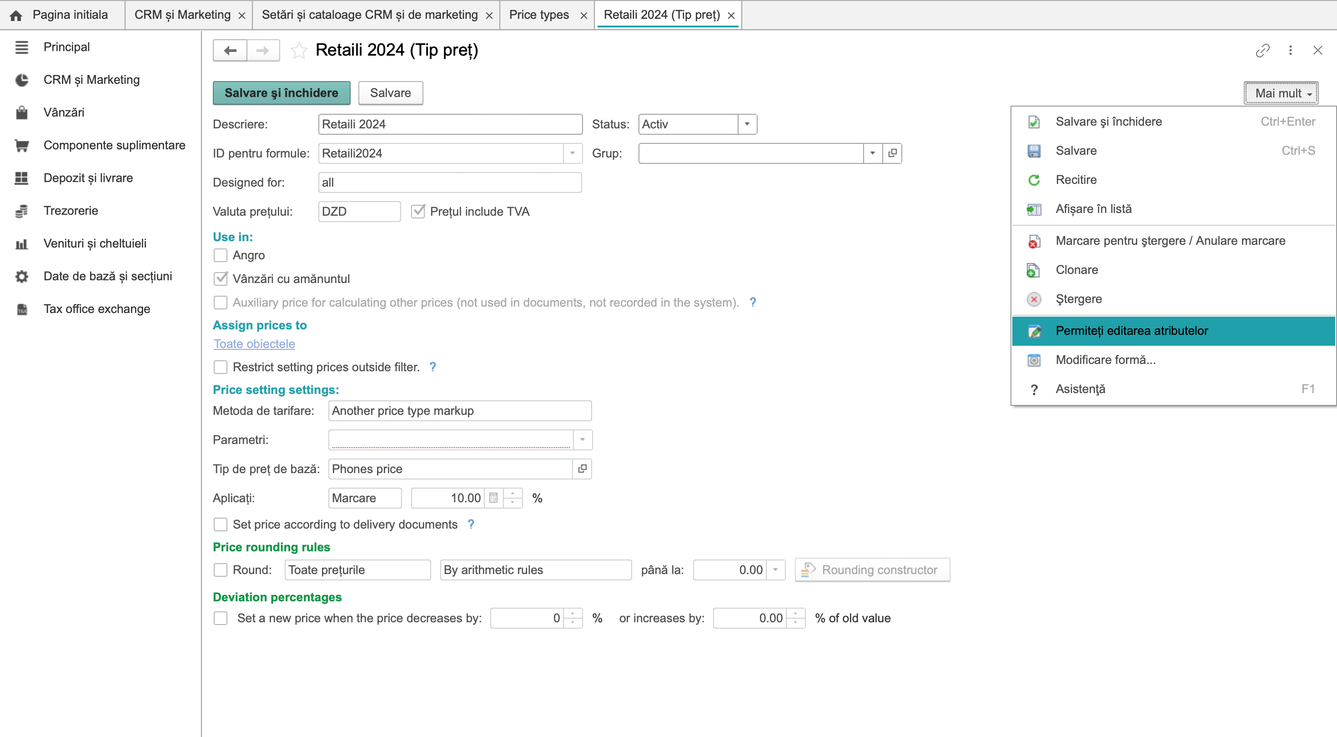
Task: Open calculator in markup percent field
Action: 493,498
